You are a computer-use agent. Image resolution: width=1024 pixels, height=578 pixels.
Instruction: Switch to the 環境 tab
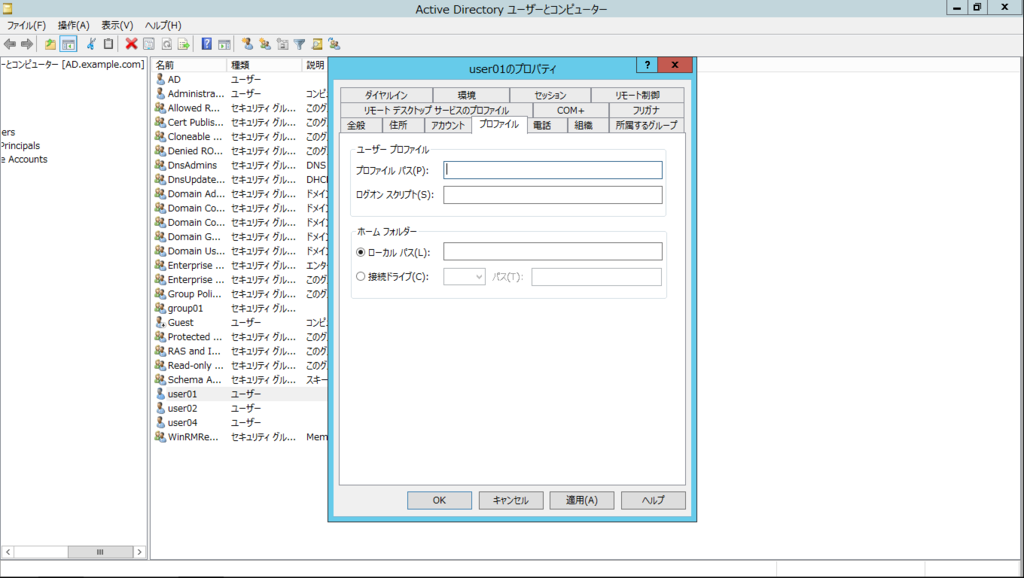click(x=471, y=95)
